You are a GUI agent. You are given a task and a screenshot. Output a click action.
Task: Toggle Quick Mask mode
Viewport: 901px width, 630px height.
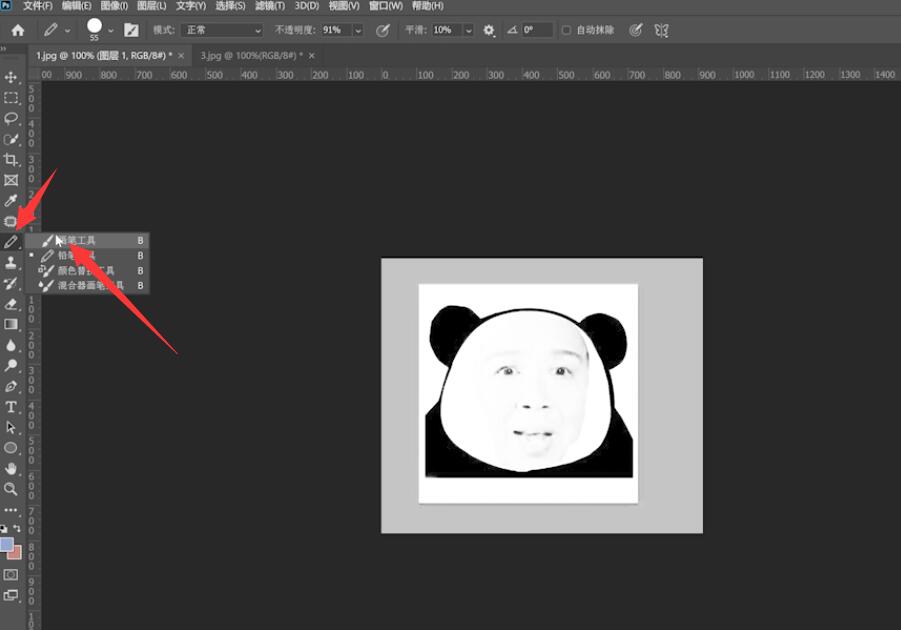coord(10,575)
